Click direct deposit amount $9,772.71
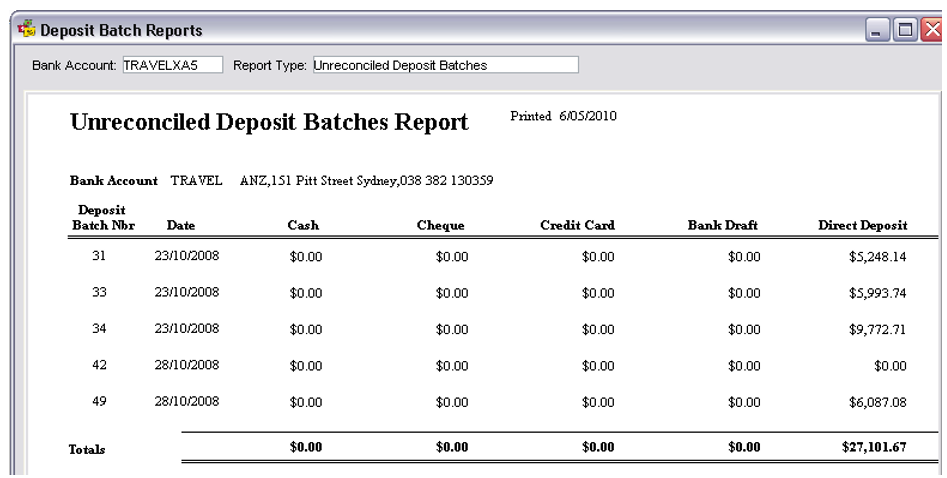Screen dimensions: 947x478 877,329
